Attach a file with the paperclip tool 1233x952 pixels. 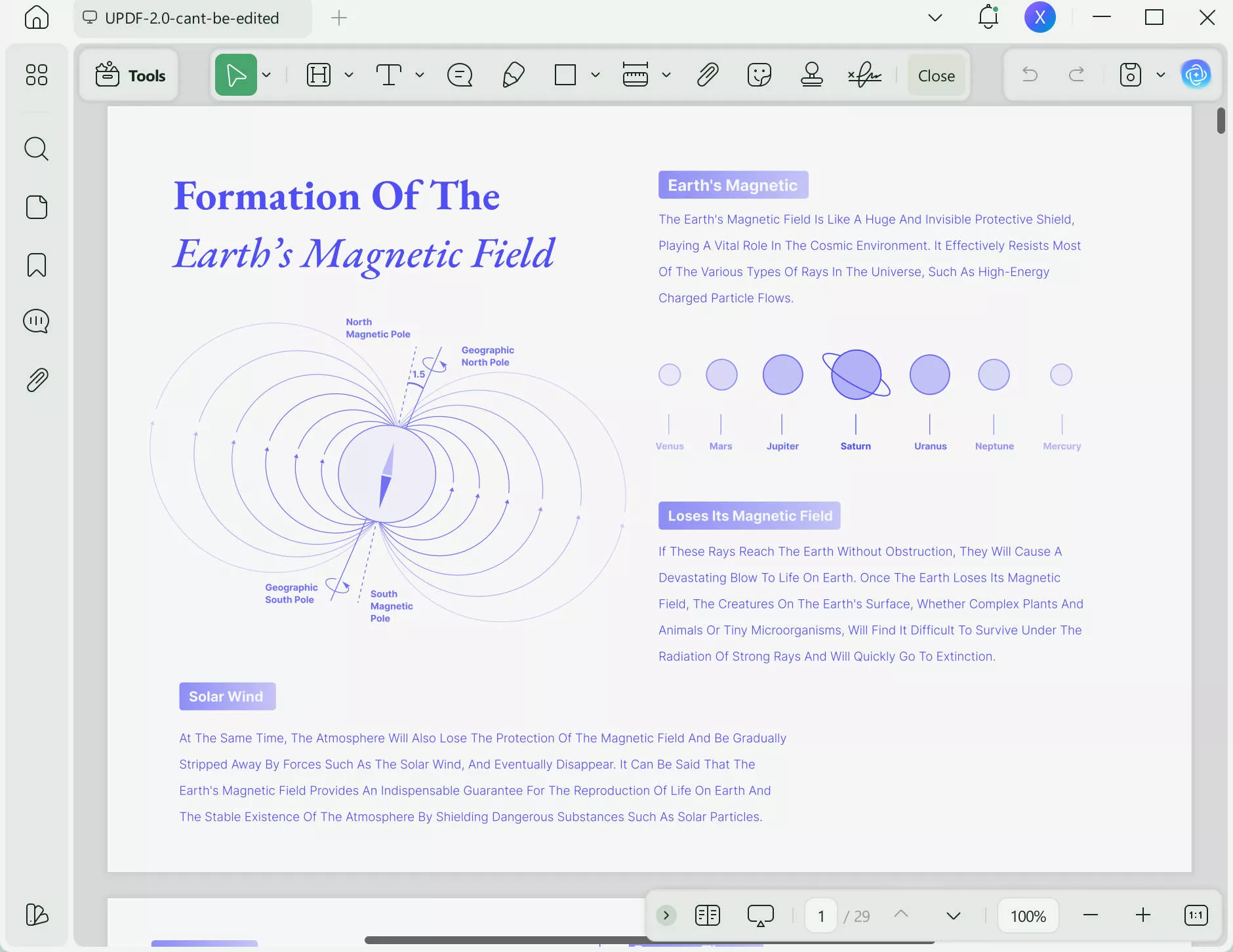706,75
